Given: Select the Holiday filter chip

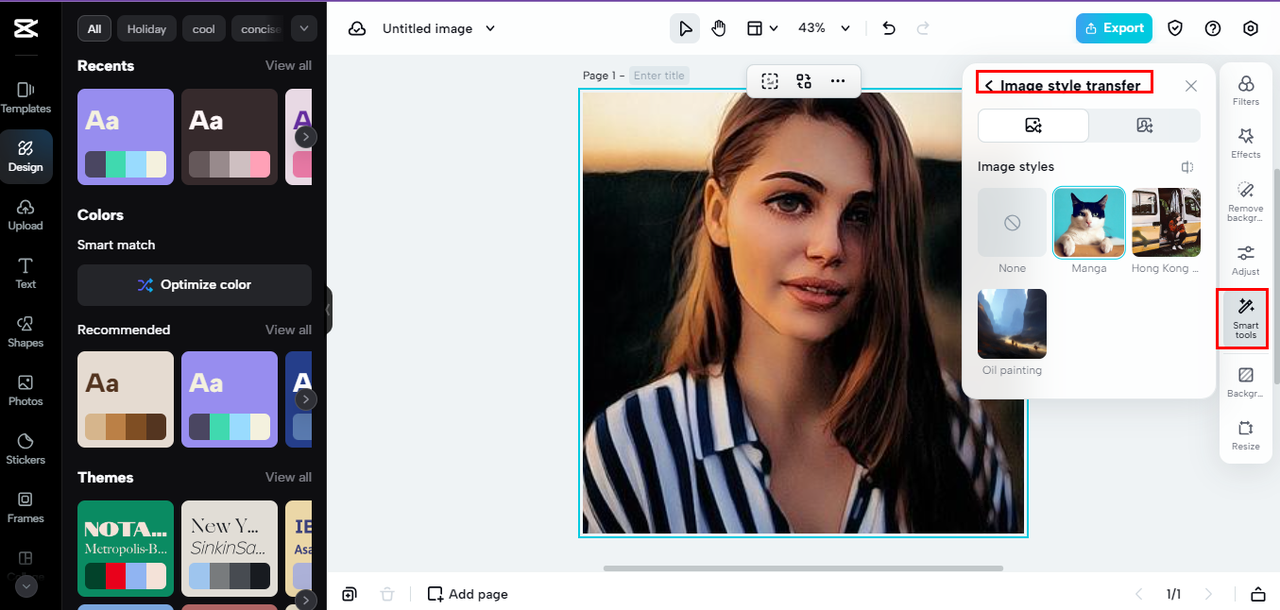Looking at the screenshot, I should pyautogui.click(x=147, y=29).
